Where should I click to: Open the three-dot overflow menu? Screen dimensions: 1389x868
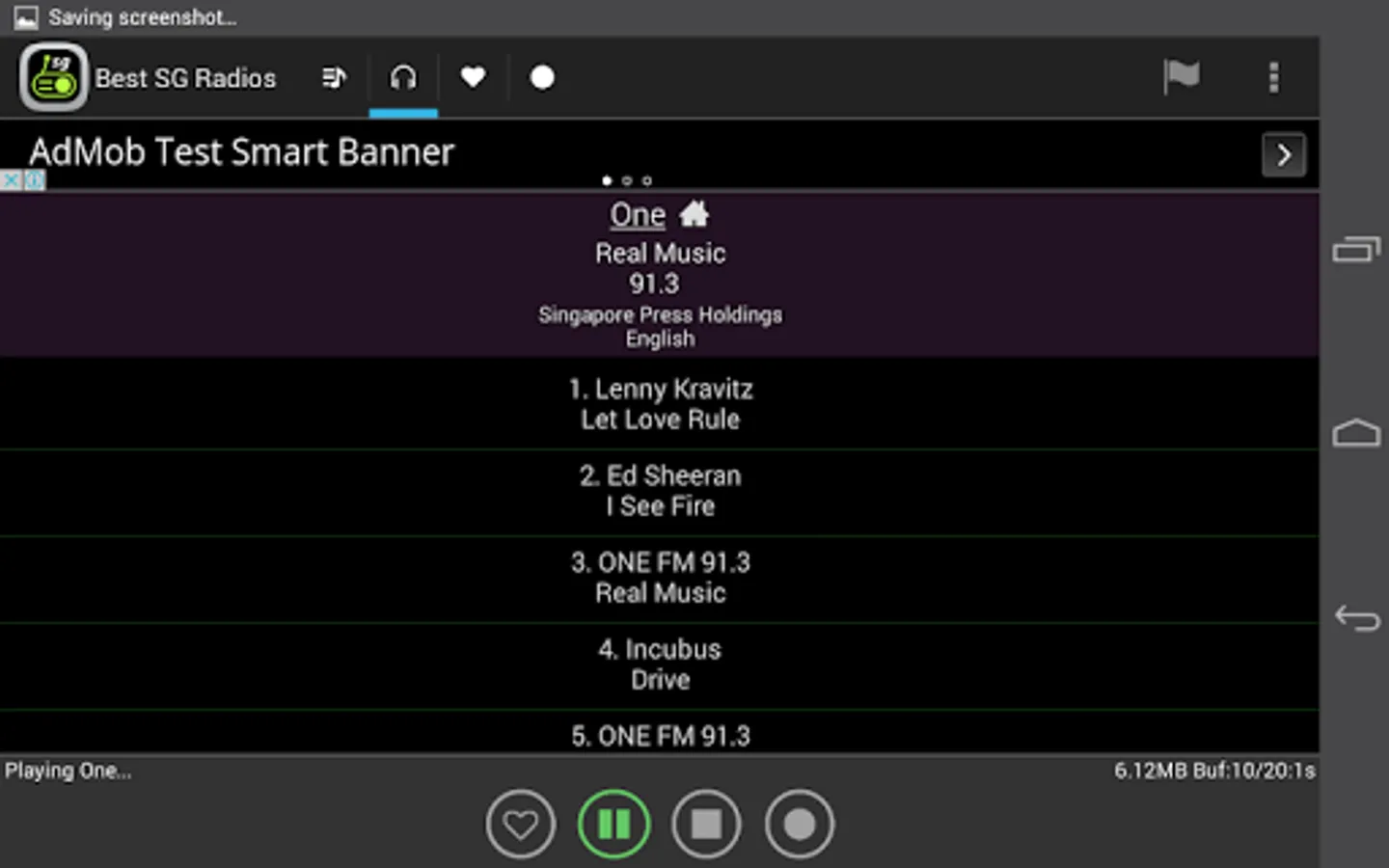[1274, 77]
